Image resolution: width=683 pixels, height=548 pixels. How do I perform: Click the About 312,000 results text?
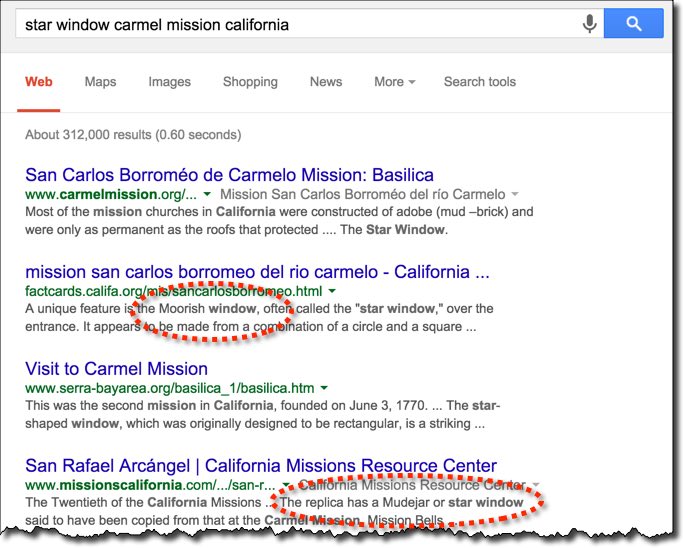(x=133, y=135)
